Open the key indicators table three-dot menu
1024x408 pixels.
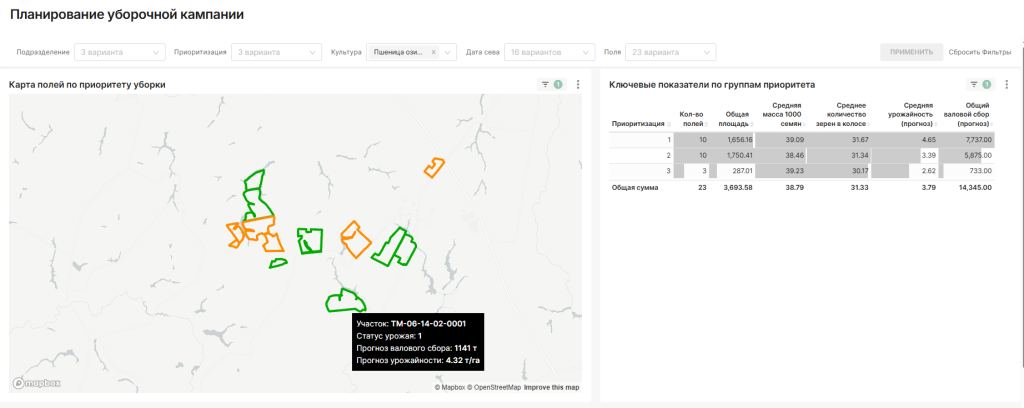(1007, 84)
